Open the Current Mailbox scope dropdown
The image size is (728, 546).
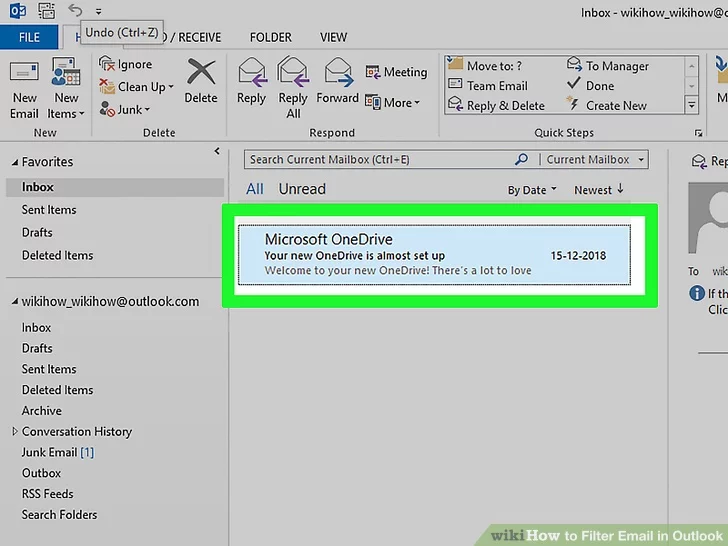(x=596, y=160)
